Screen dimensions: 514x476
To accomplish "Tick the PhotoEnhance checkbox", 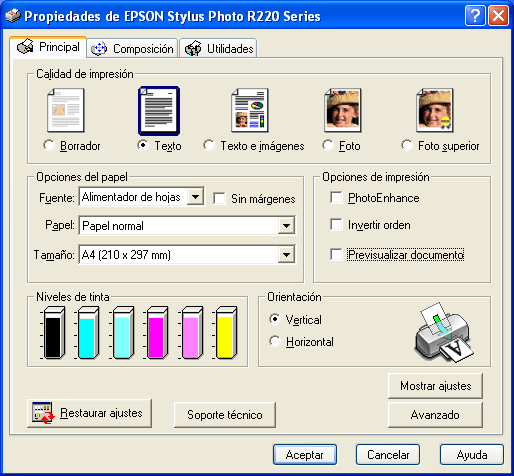I will (x=336, y=198).
